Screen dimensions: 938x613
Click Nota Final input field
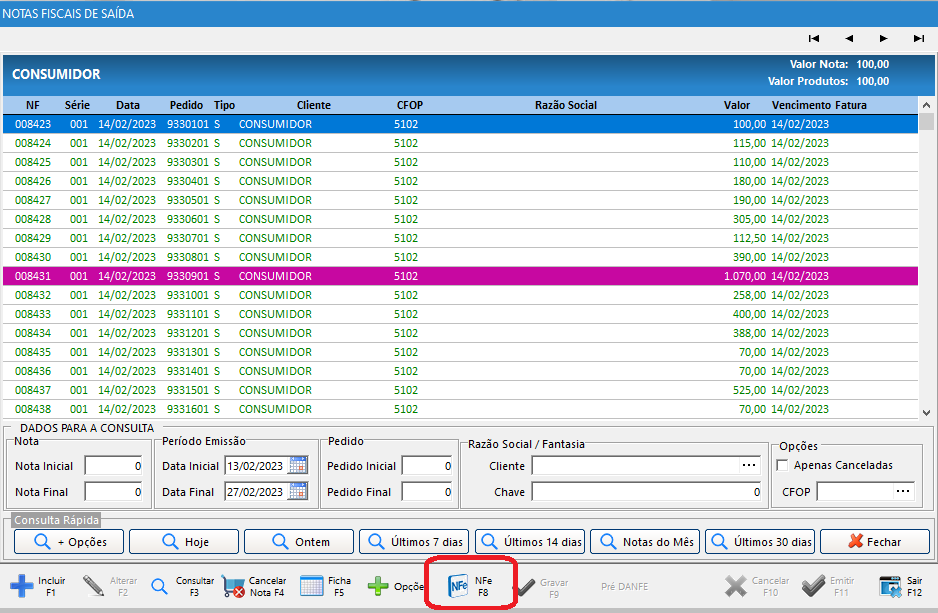click(114, 492)
